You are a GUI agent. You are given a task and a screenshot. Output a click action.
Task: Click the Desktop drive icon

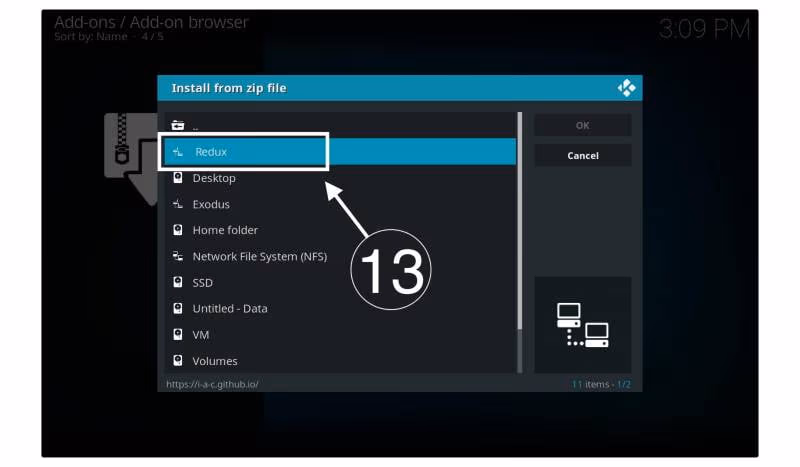pyautogui.click(x=178, y=178)
